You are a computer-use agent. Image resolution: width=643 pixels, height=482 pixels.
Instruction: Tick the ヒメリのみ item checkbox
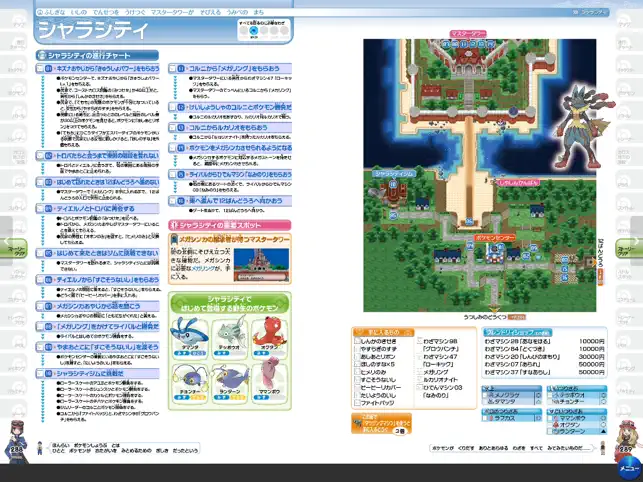[x=357, y=372]
